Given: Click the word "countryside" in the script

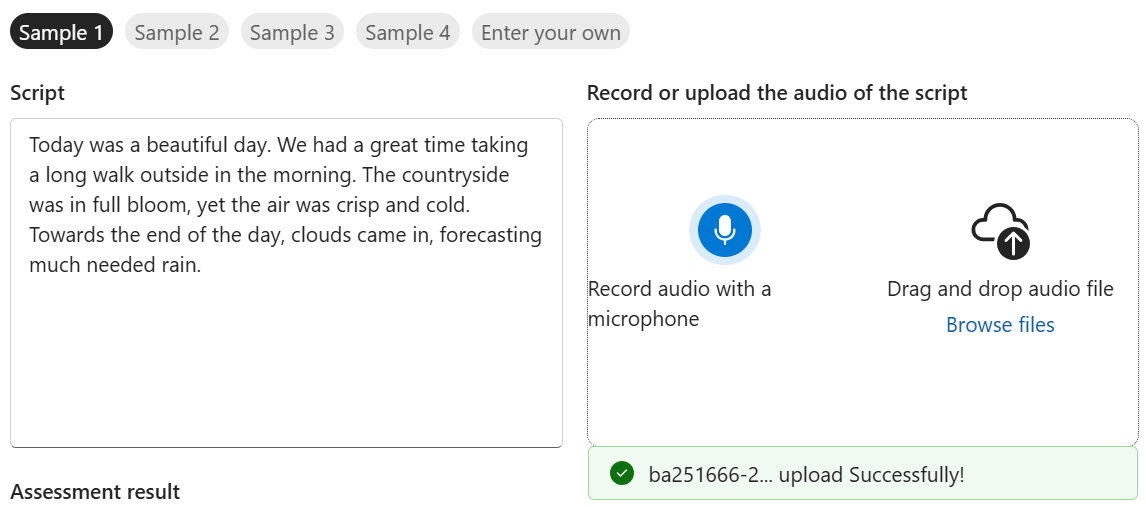Looking at the screenshot, I should [x=454, y=175].
